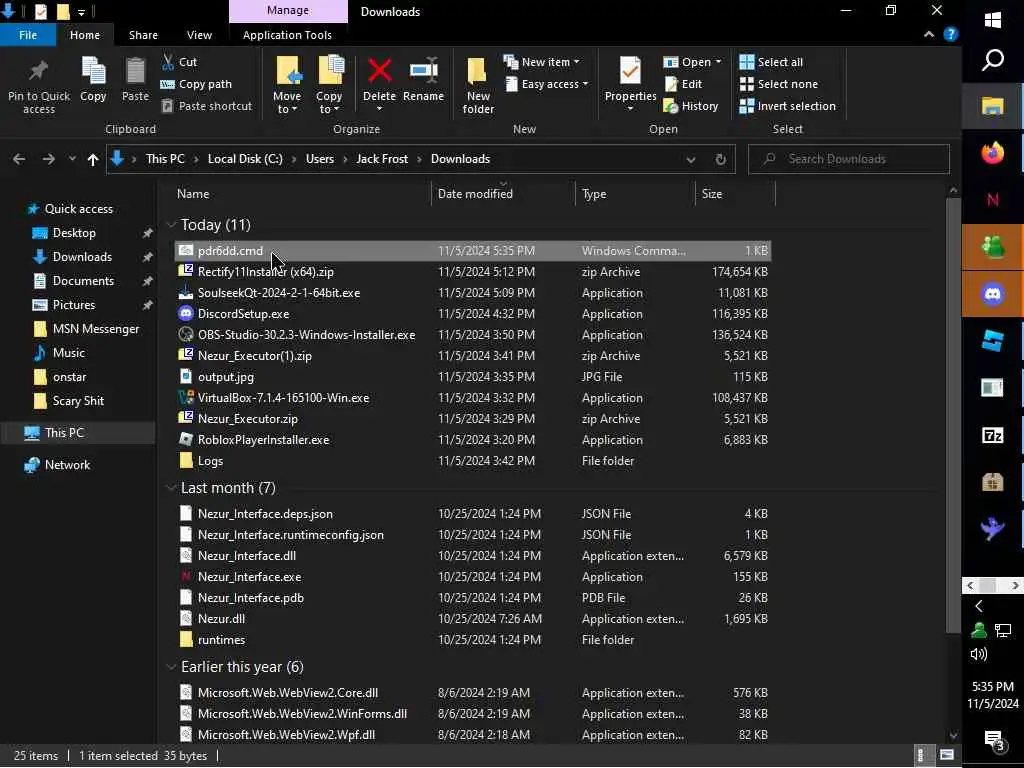
Task: Refresh the Downloads address bar
Action: tap(720, 159)
